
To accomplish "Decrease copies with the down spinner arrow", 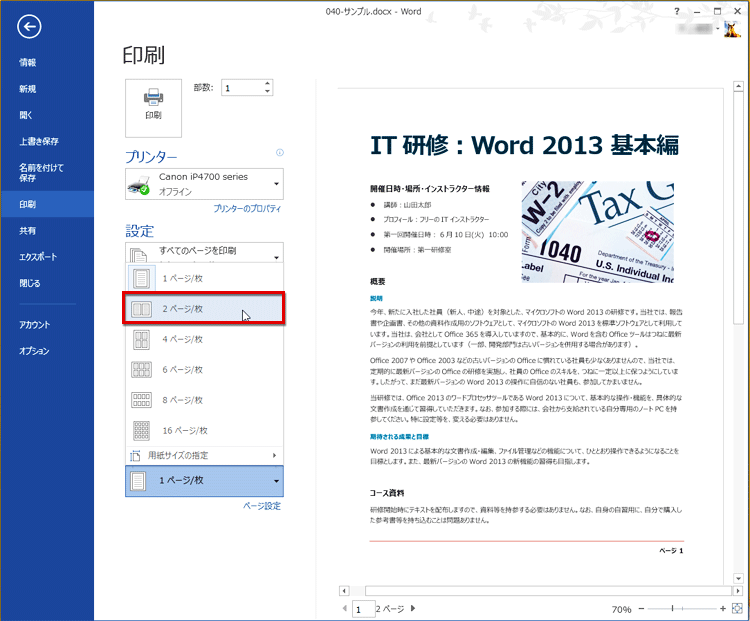I will (x=267, y=91).
